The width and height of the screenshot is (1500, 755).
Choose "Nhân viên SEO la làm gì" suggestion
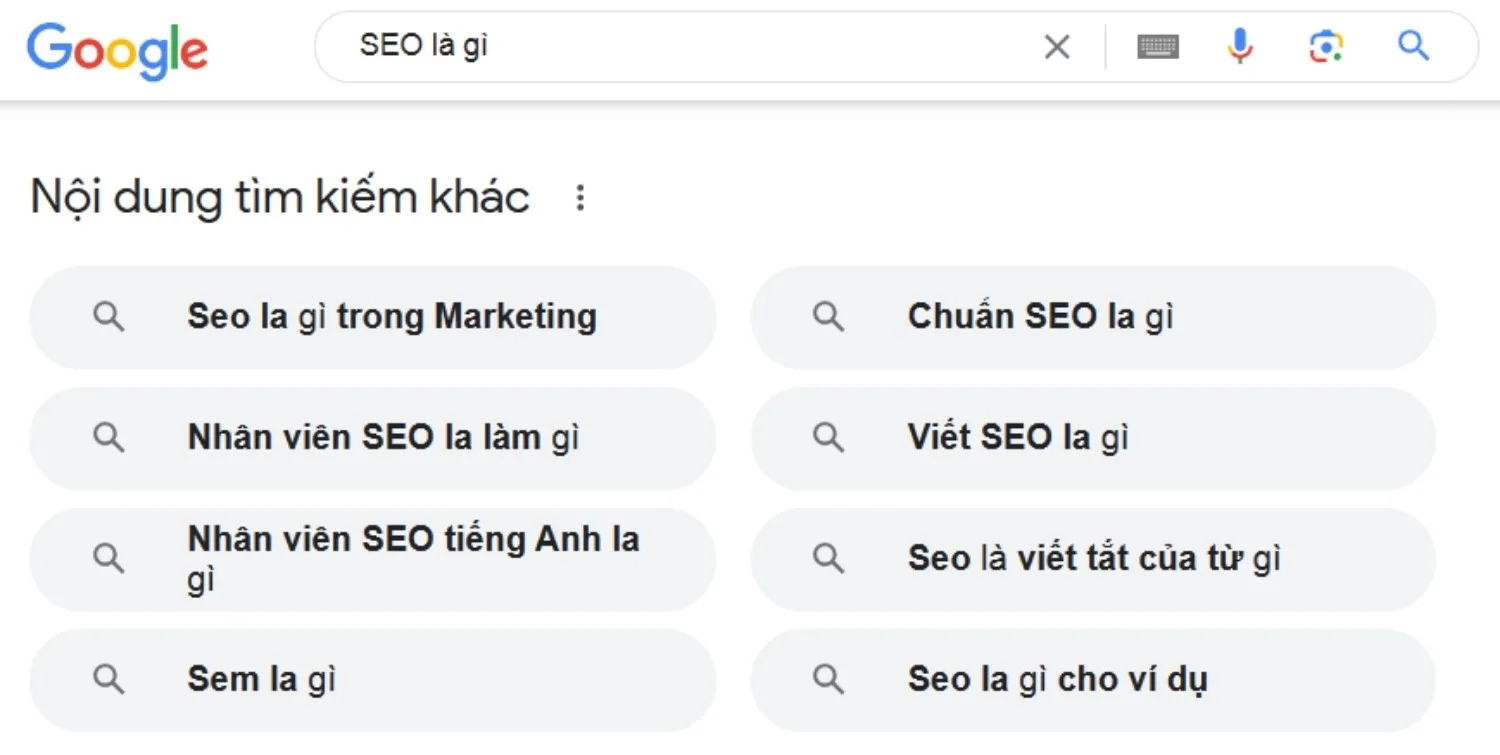pyautogui.click(x=383, y=438)
